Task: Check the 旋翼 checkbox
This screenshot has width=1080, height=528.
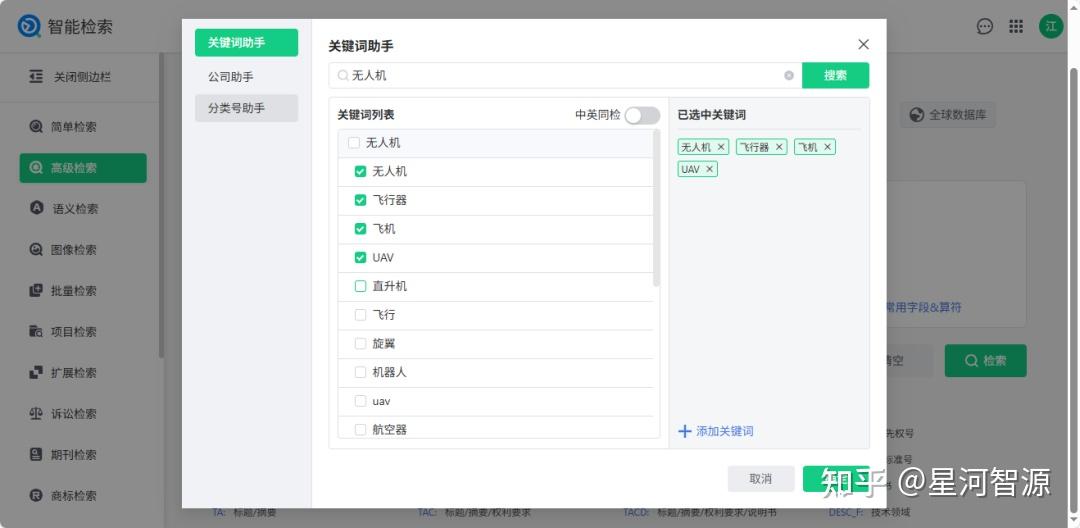Action: tap(360, 344)
